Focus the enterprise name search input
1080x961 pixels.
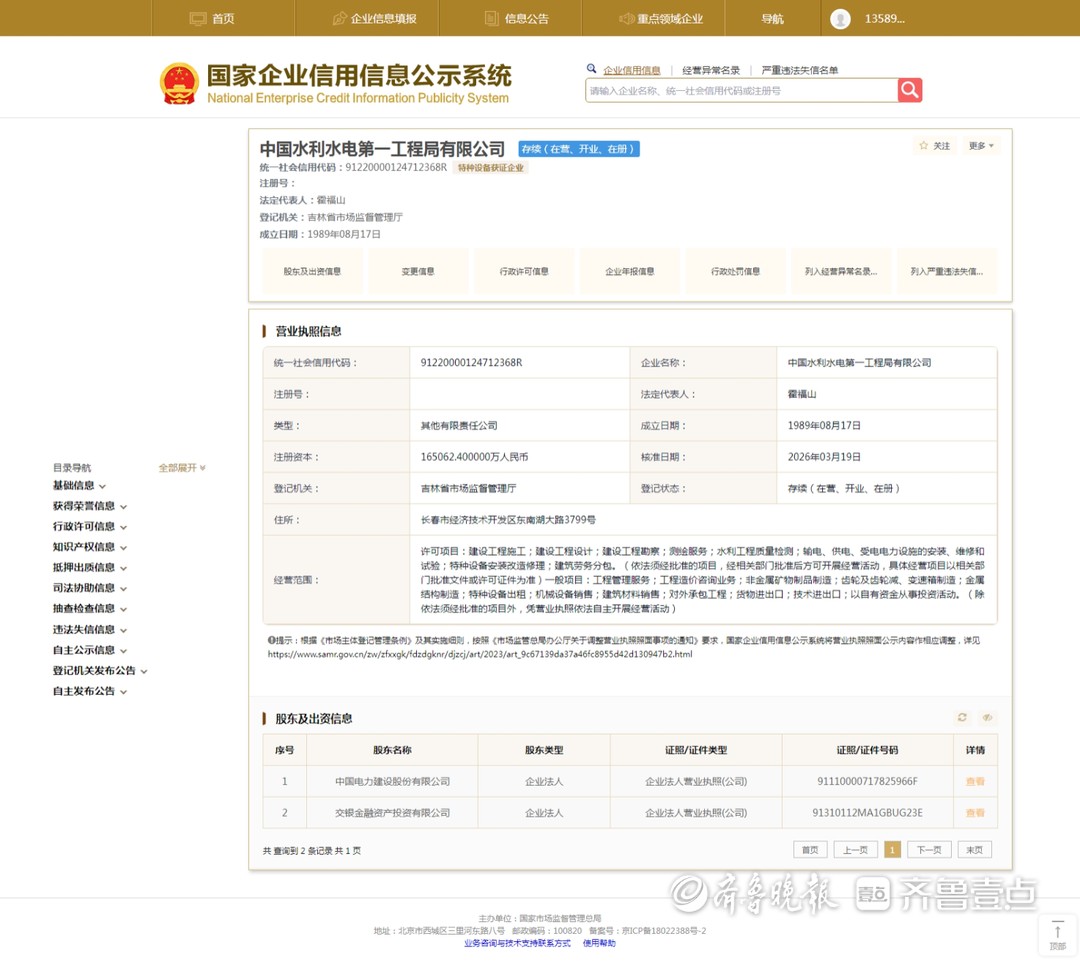coord(741,90)
